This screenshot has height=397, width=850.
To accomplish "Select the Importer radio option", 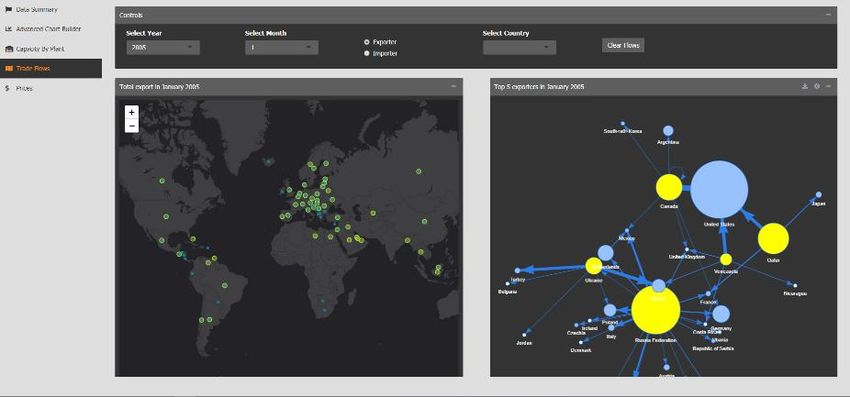I will [x=367, y=53].
